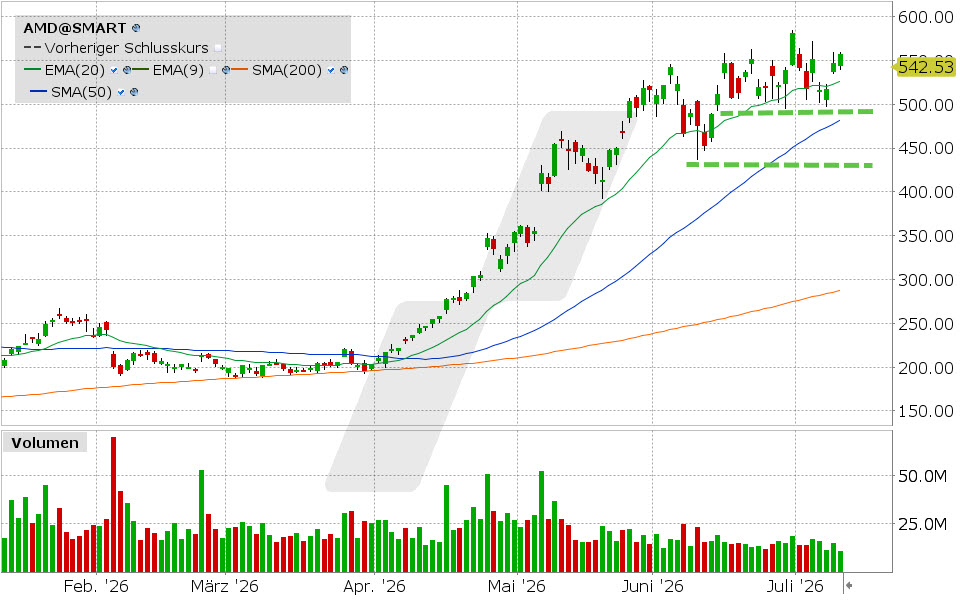Screen dimensions: 960x600
Task: Click the SMA(200) legend label
Action: coord(287,70)
